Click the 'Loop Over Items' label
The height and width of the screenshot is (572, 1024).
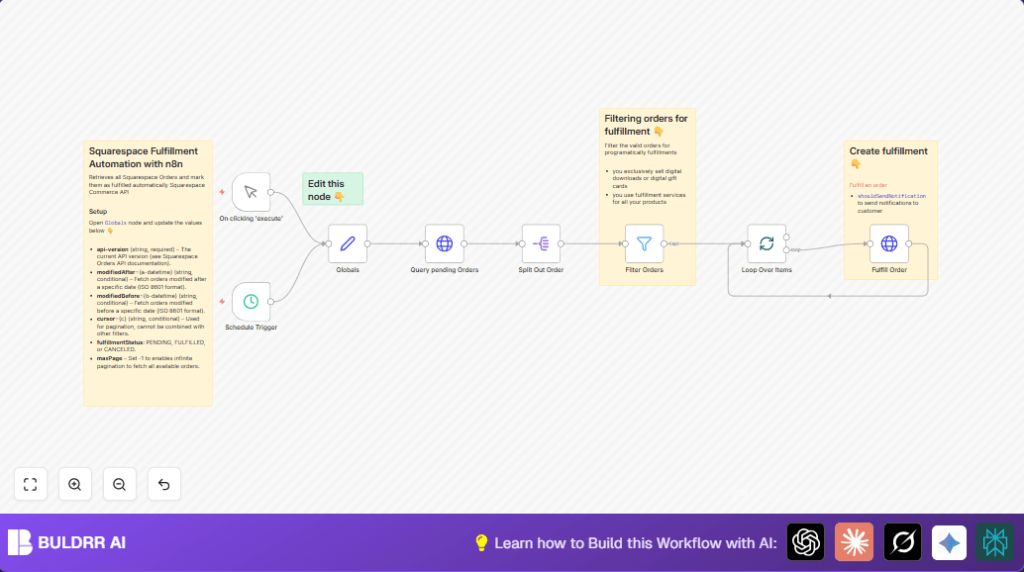click(767, 270)
